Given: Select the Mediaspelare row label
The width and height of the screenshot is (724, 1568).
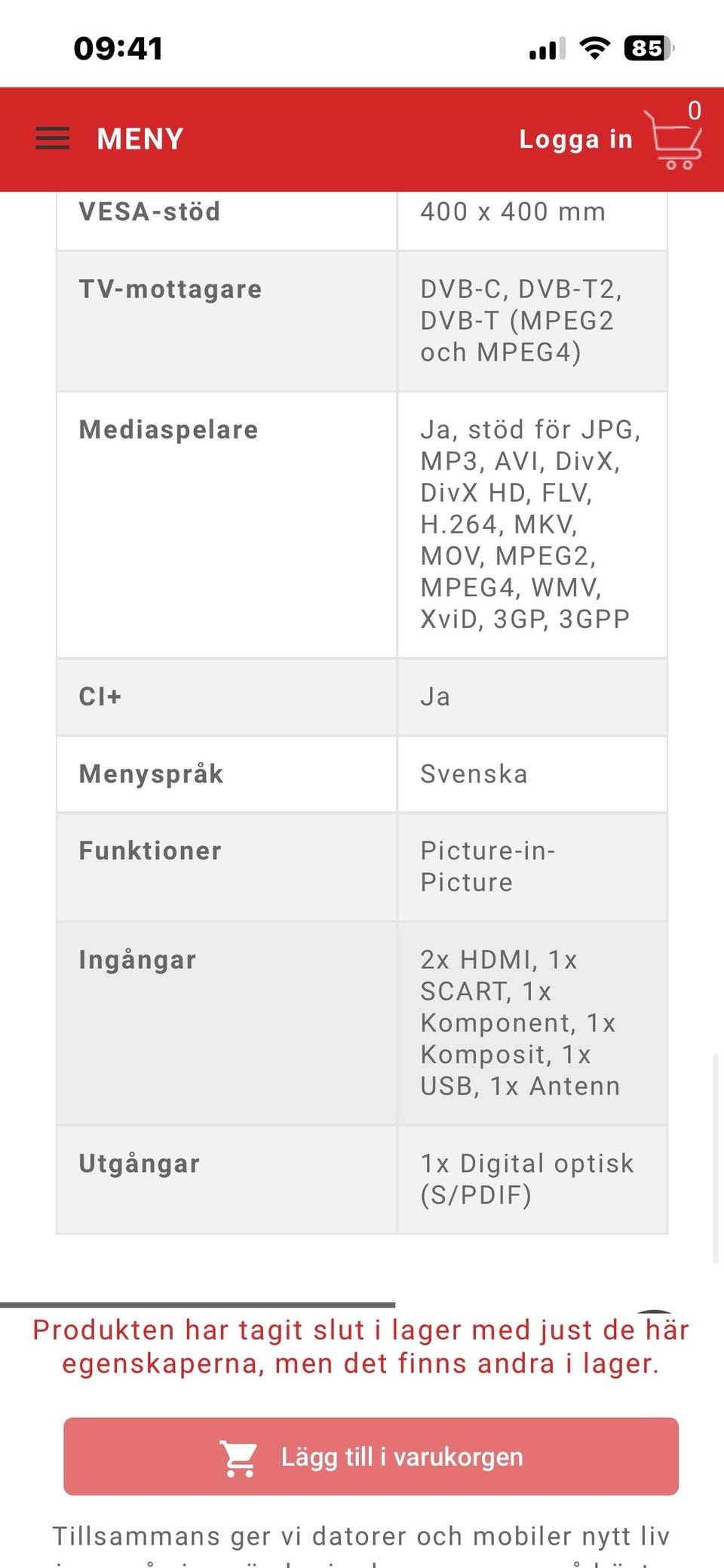Looking at the screenshot, I should click(169, 429).
